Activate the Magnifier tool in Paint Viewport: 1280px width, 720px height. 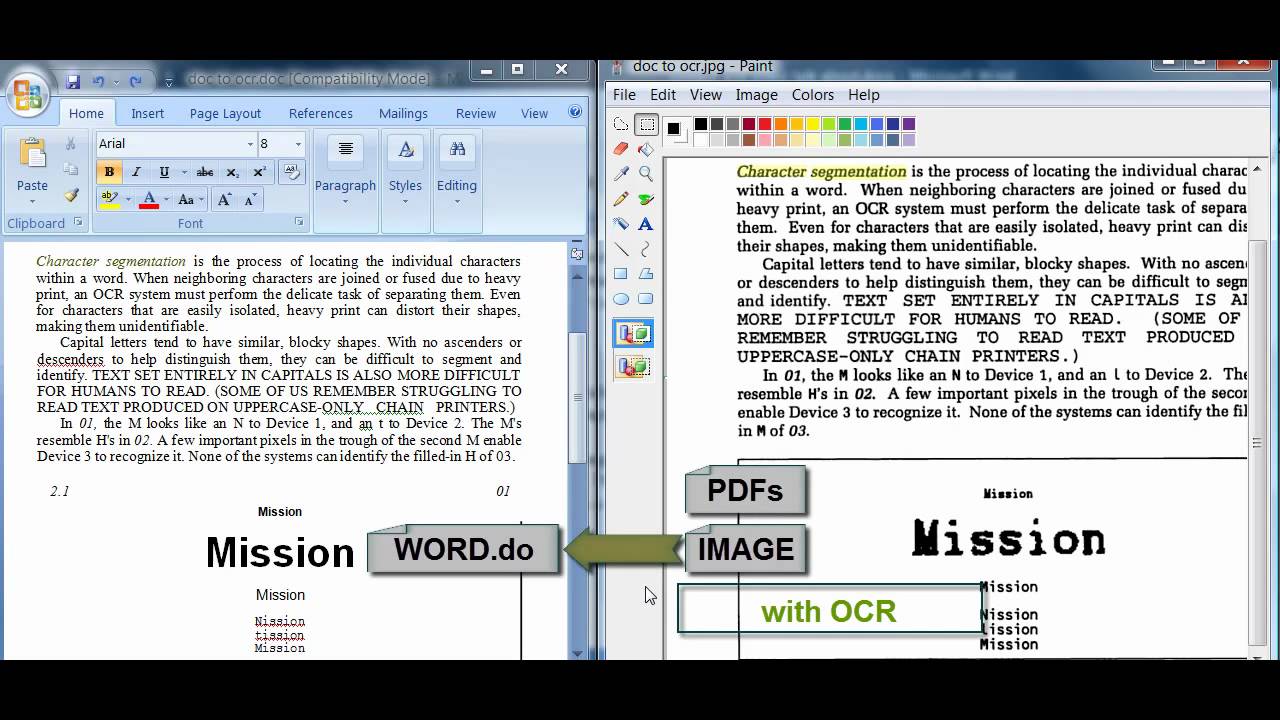pos(646,174)
